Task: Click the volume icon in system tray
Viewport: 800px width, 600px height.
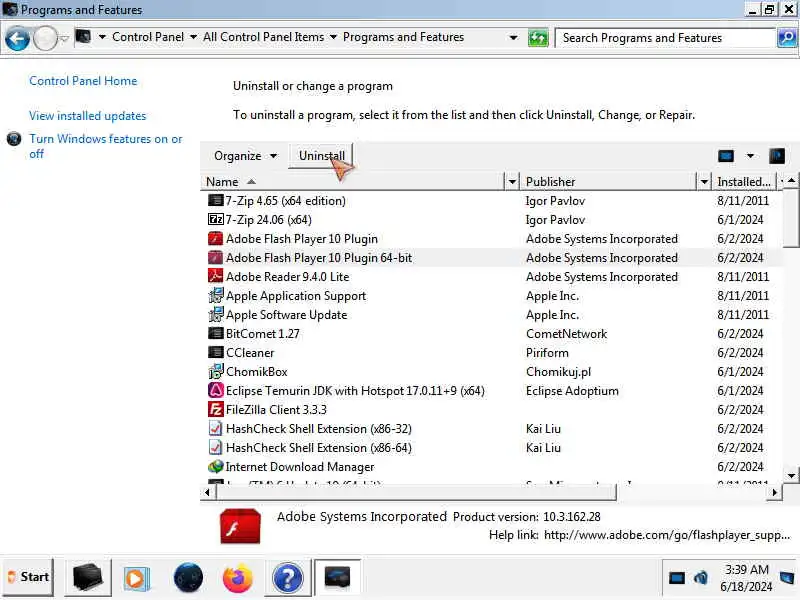Action: pos(701,578)
